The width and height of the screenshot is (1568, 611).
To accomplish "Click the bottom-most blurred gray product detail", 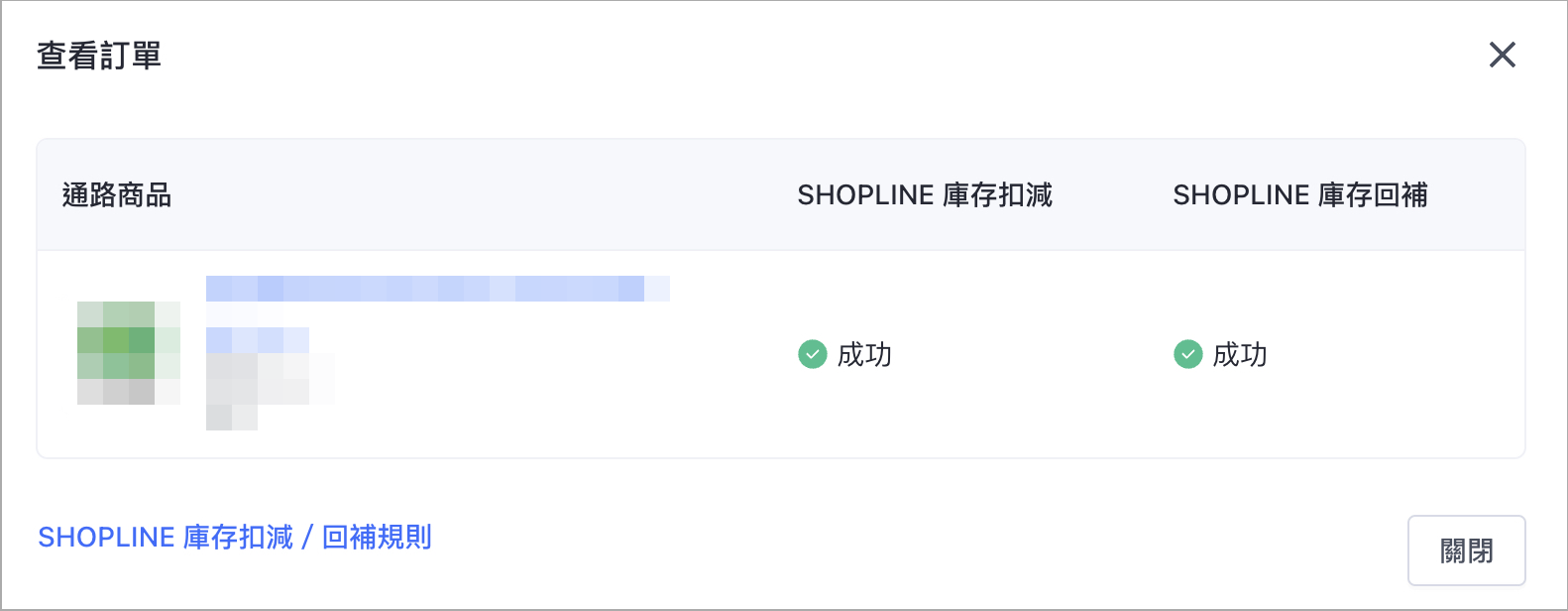I will click(x=232, y=418).
